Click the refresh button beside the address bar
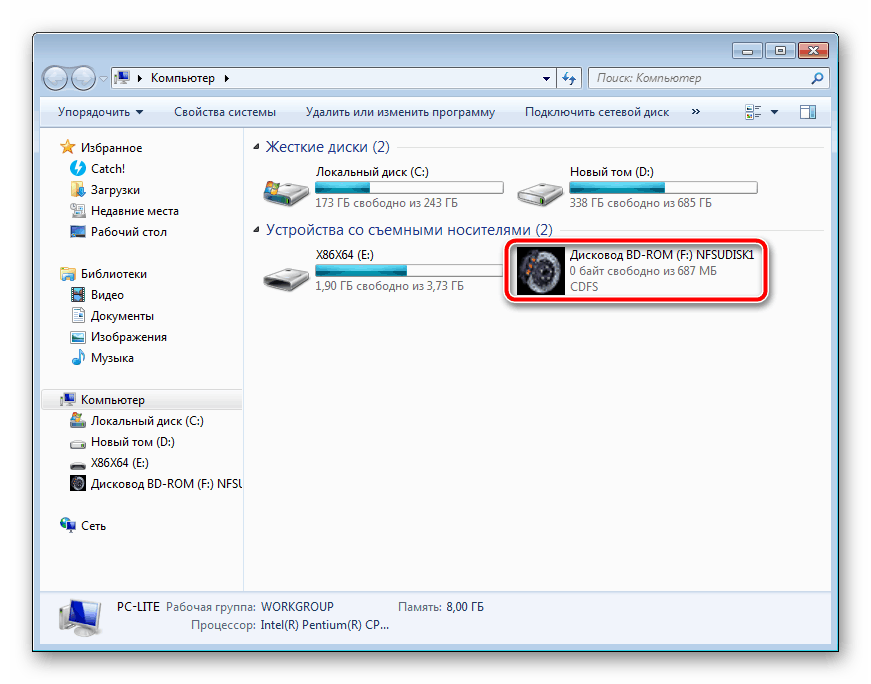This screenshot has width=871, height=684. (569, 78)
